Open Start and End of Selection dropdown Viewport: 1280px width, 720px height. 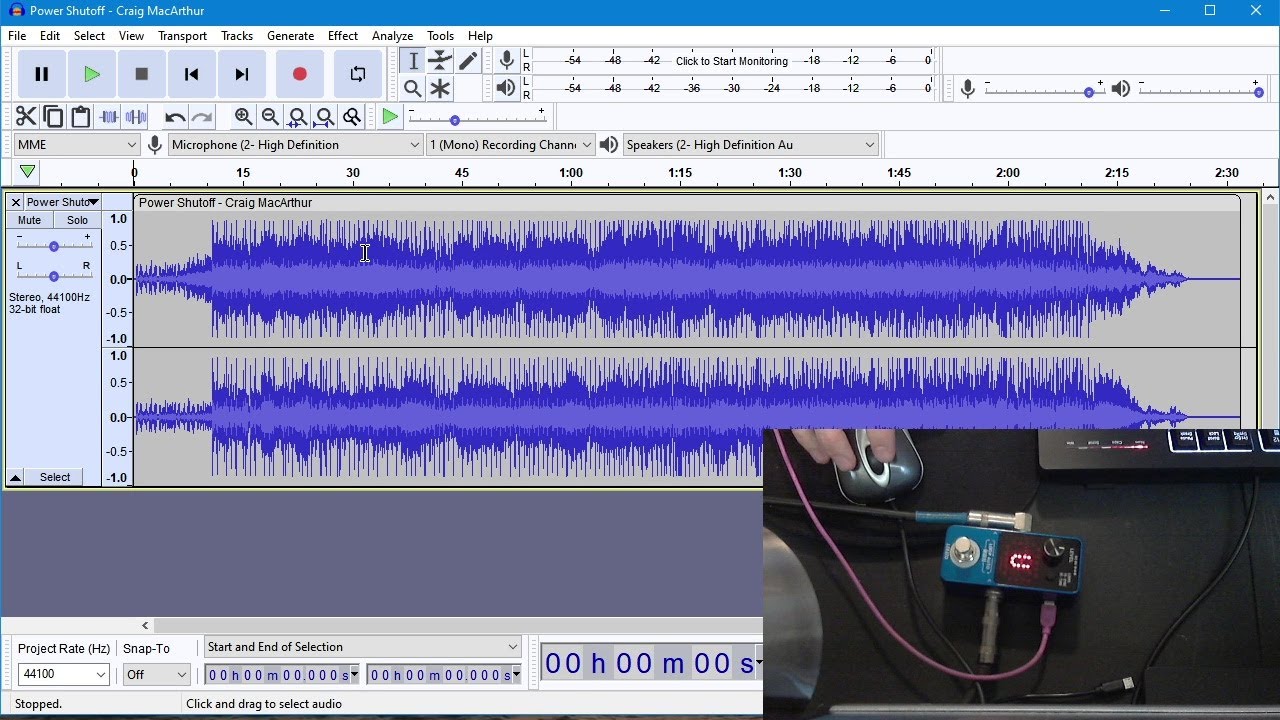click(363, 647)
